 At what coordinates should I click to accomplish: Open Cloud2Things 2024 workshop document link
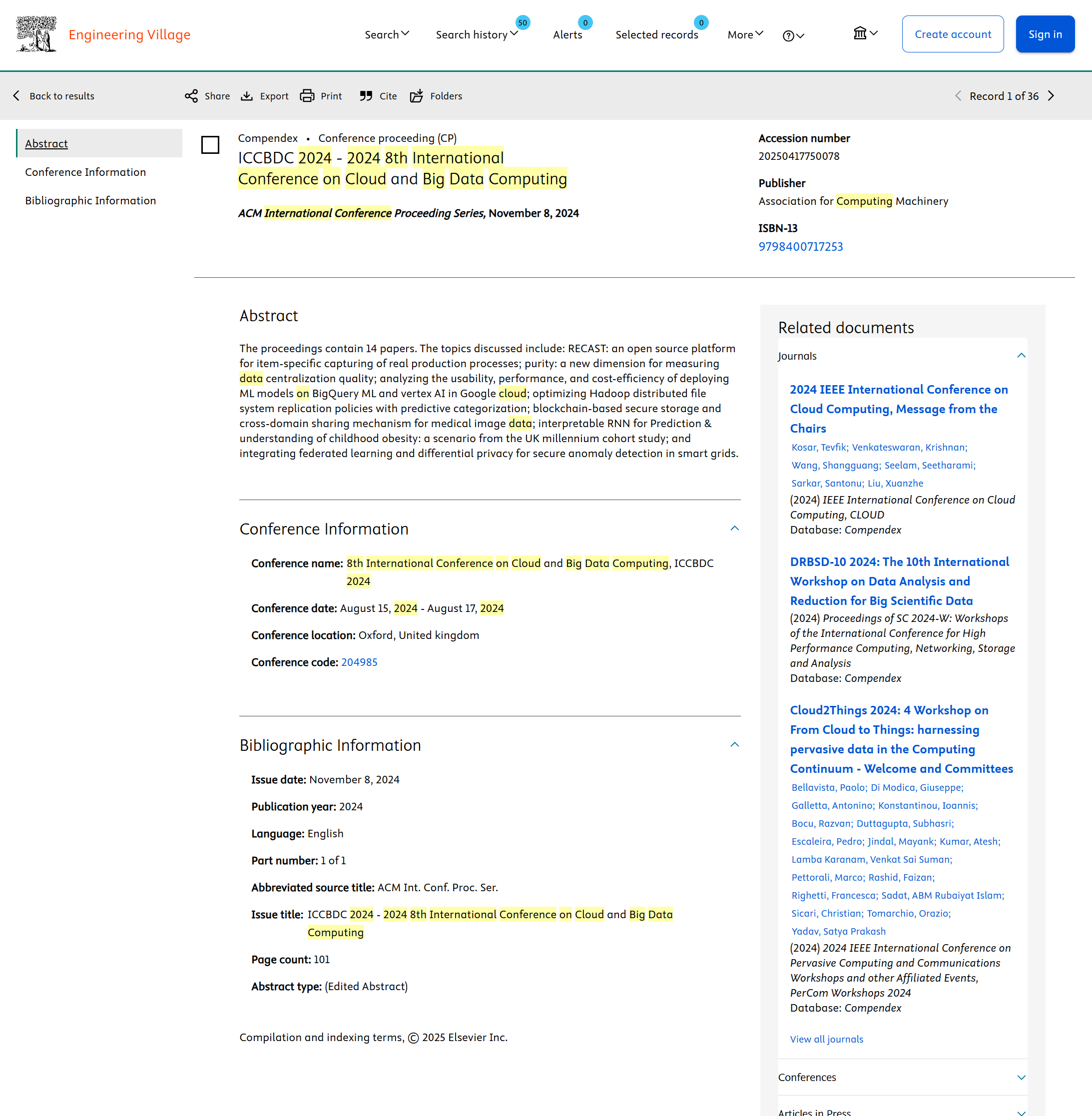pos(901,740)
